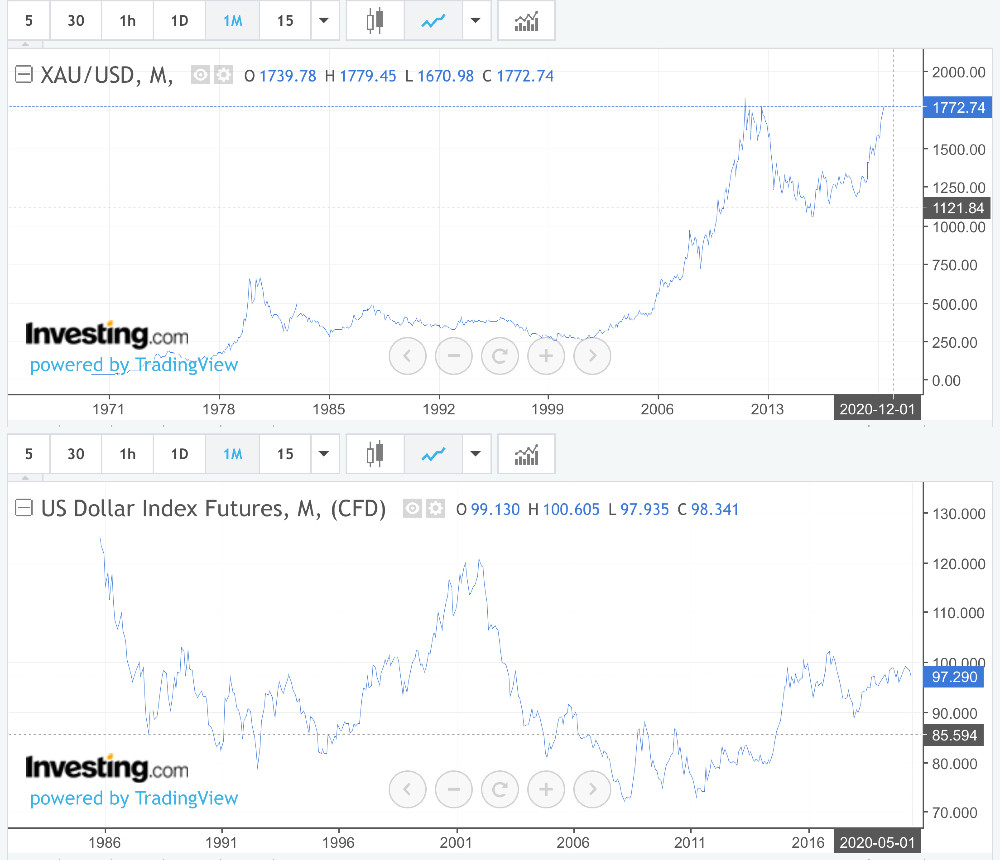Click the 1772.74 price label on gold axis

957,107
